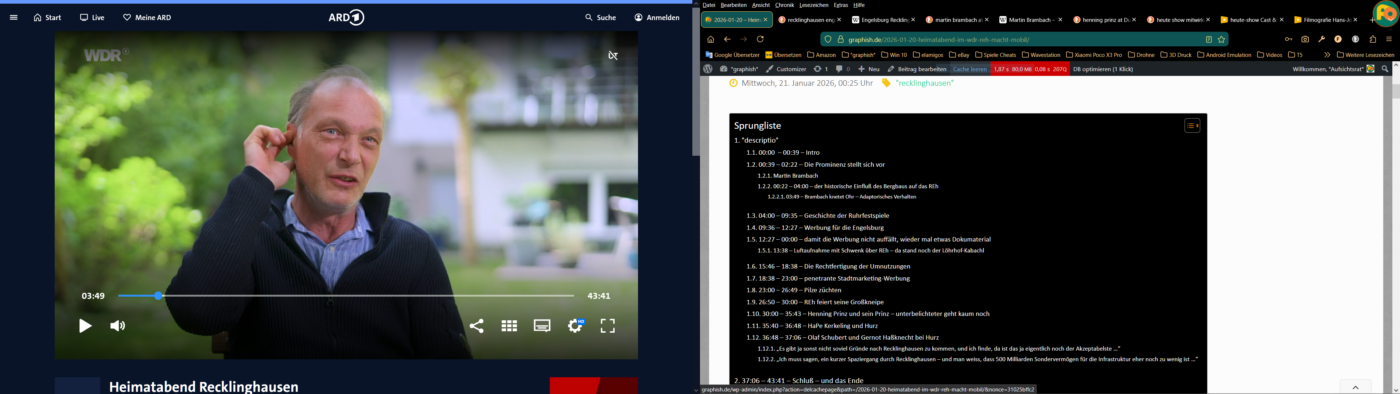This screenshot has width=1400, height=394.
Task: Share the video
Action: tap(476, 325)
